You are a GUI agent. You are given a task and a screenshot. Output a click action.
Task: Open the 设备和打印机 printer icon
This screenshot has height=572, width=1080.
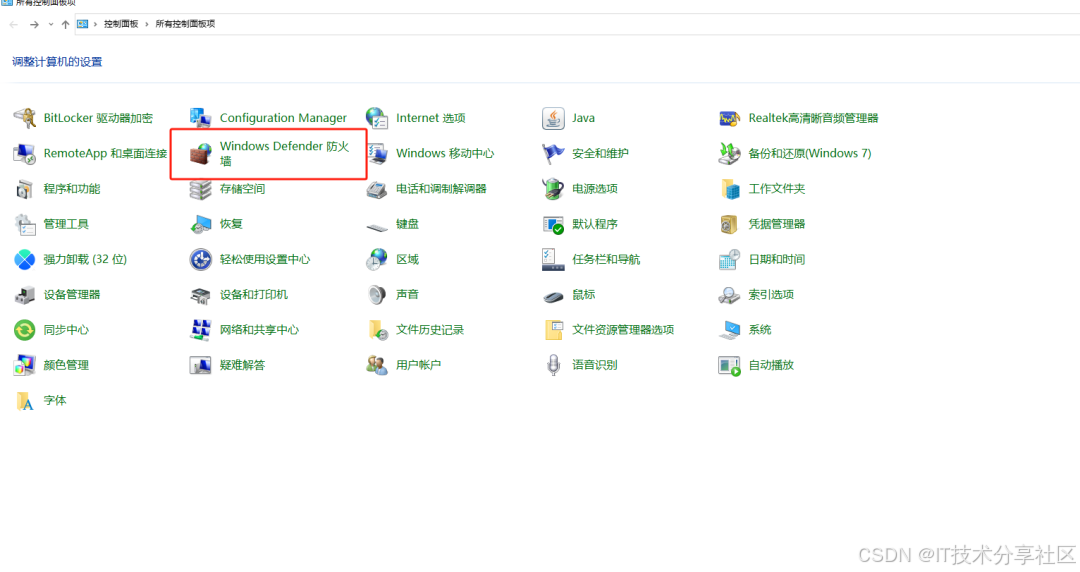click(x=200, y=295)
